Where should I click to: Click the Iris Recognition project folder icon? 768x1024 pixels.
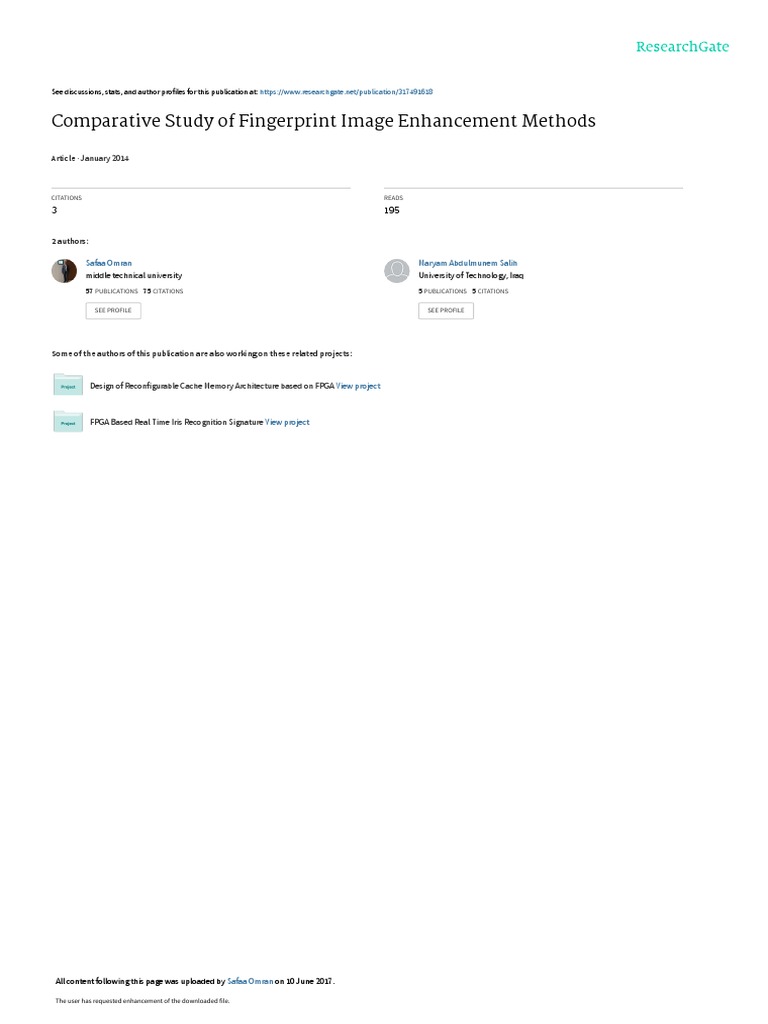point(68,421)
